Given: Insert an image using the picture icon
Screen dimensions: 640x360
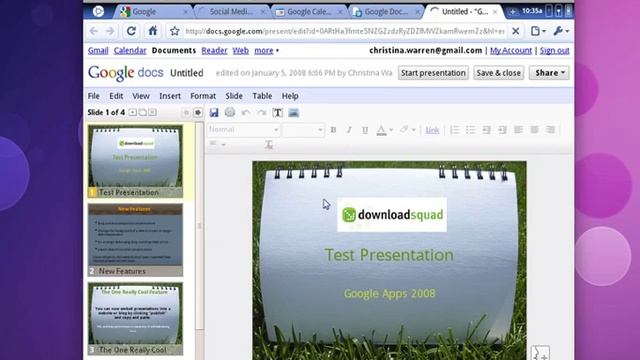Looking at the screenshot, I should pos(293,113).
